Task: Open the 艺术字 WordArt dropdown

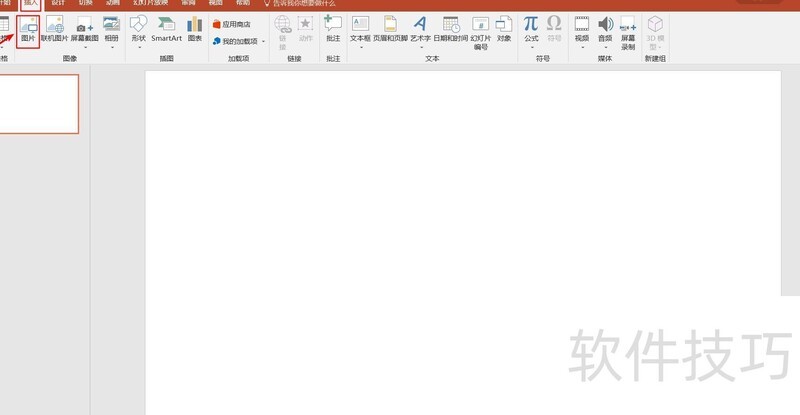Action: pyautogui.click(x=420, y=46)
